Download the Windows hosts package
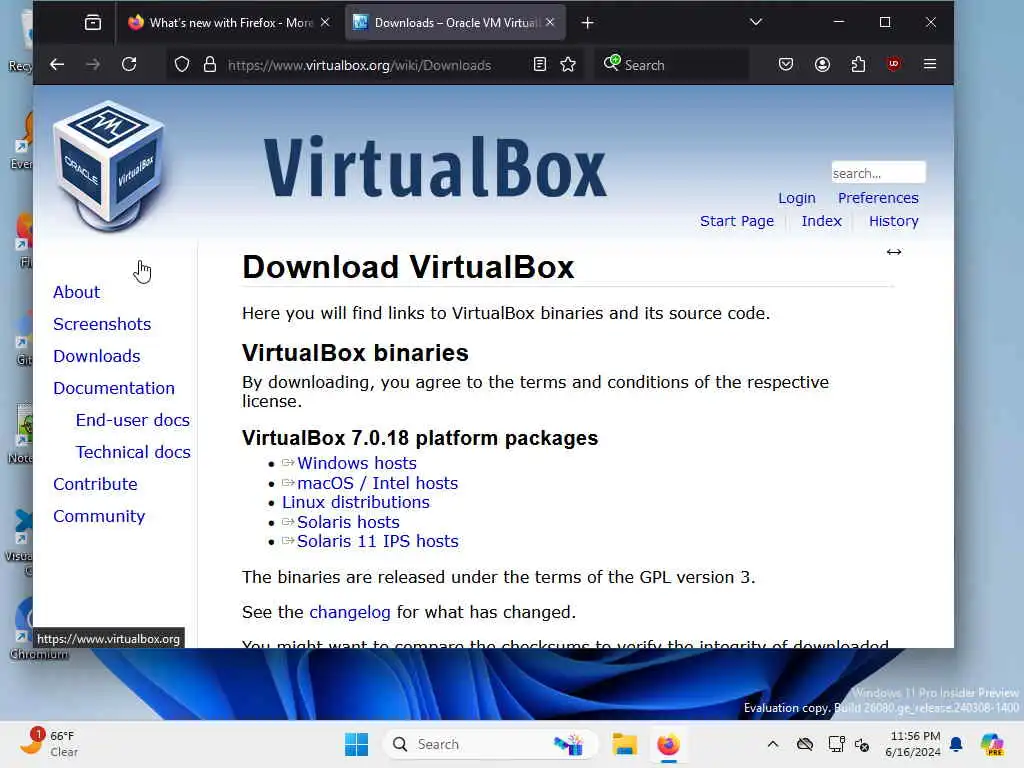 [x=357, y=463]
